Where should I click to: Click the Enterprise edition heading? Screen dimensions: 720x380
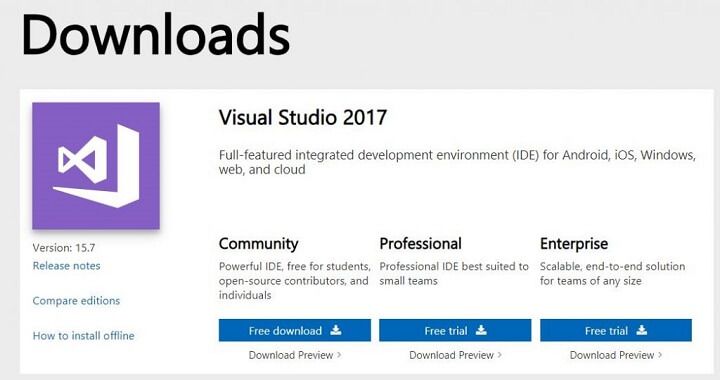(574, 243)
